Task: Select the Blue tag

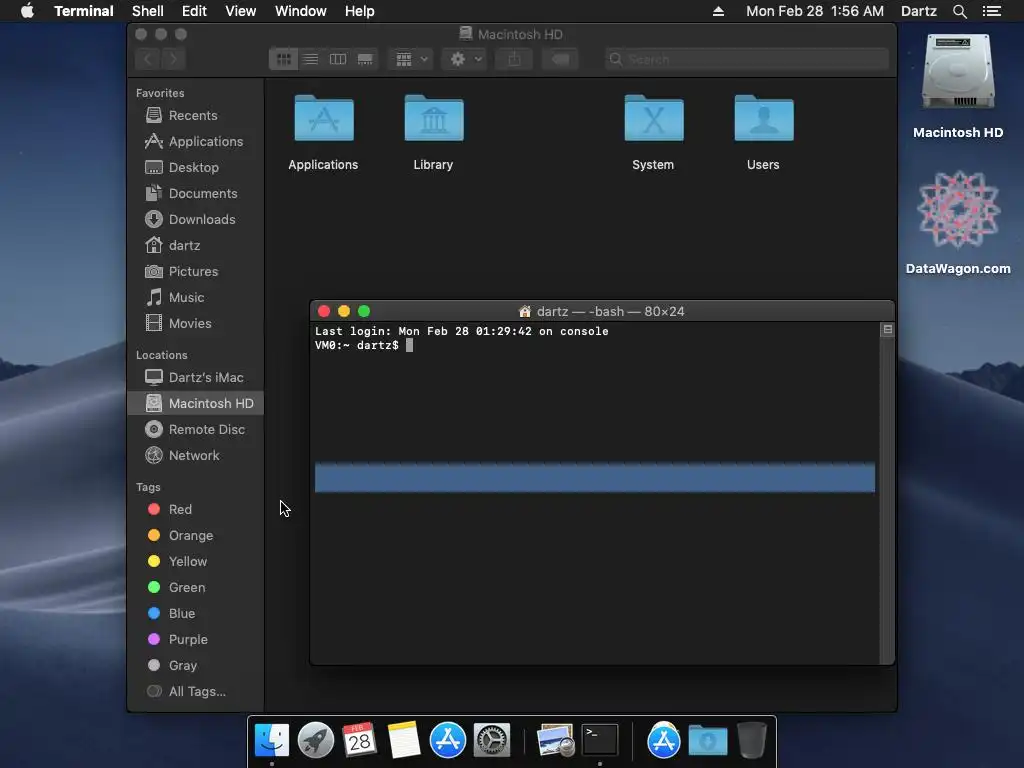Action: pyautogui.click(x=195, y=614)
